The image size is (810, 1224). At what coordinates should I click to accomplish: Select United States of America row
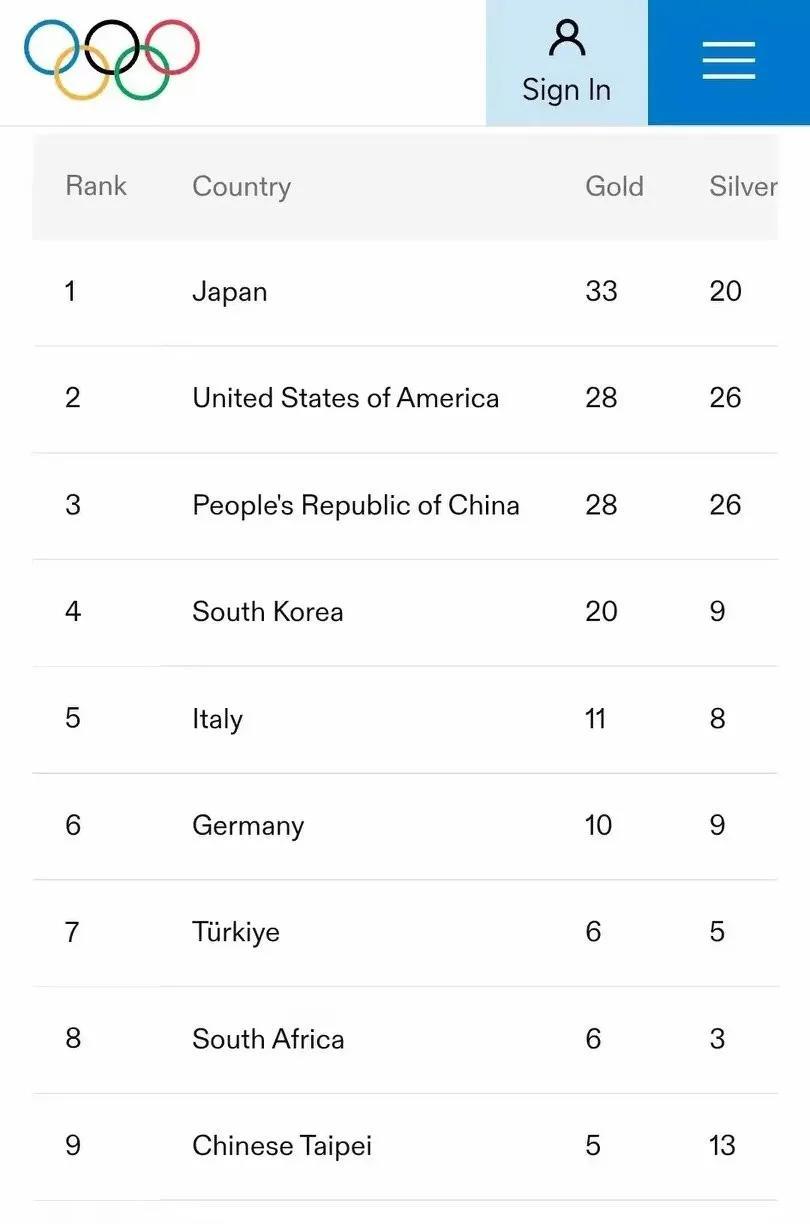coord(345,398)
